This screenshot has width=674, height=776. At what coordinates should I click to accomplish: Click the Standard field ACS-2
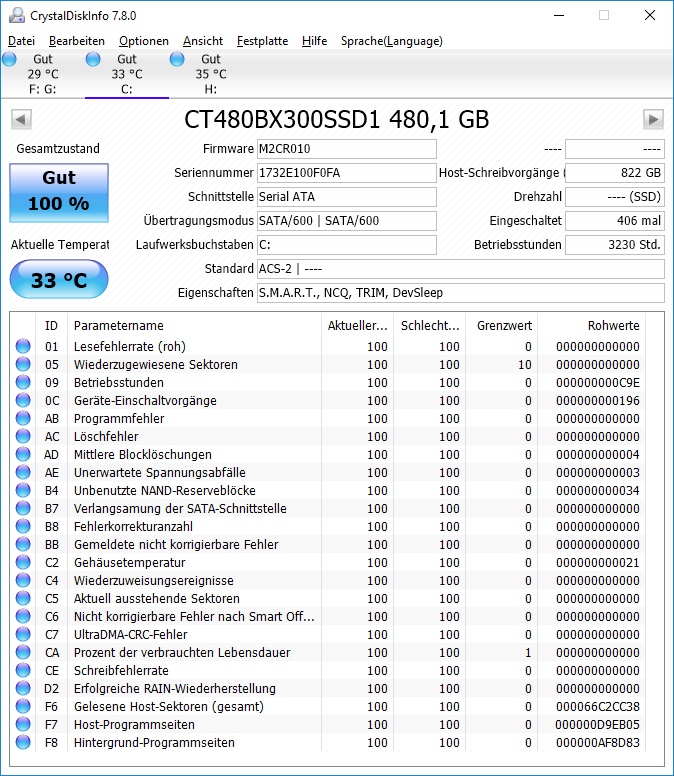click(461, 269)
